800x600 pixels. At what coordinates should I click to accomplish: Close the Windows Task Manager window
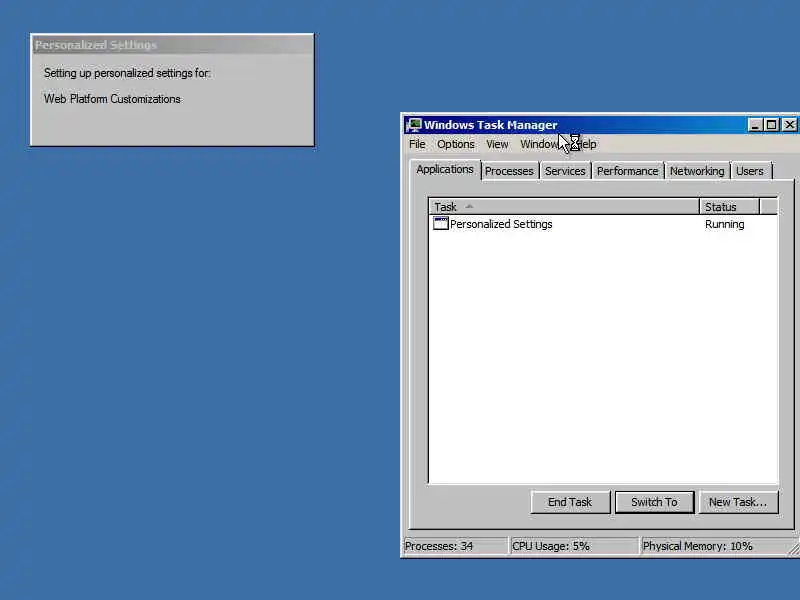click(x=789, y=125)
